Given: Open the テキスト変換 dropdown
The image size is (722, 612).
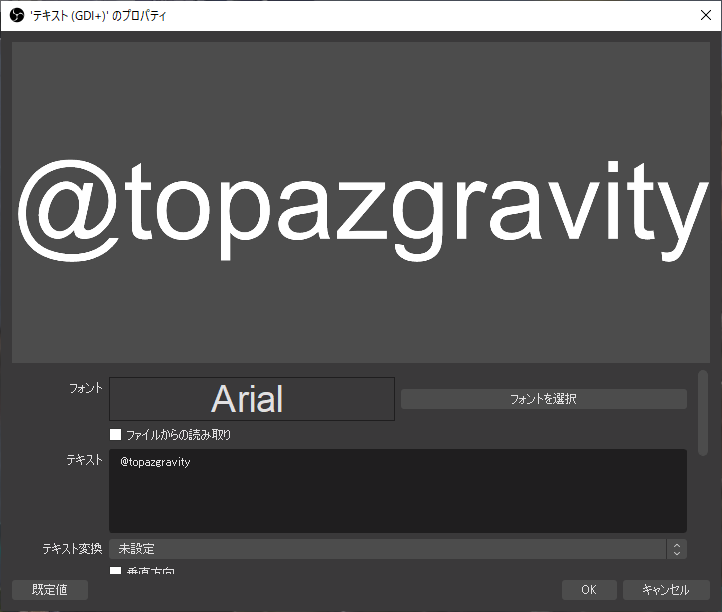Looking at the screenshot, I should 398,549.
